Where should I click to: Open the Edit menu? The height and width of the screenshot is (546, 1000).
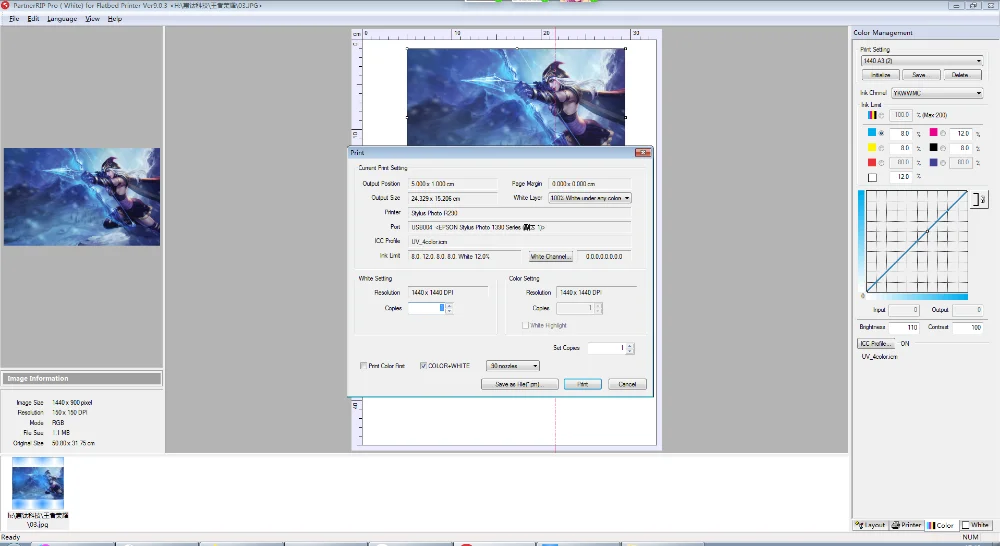[33, 19]
